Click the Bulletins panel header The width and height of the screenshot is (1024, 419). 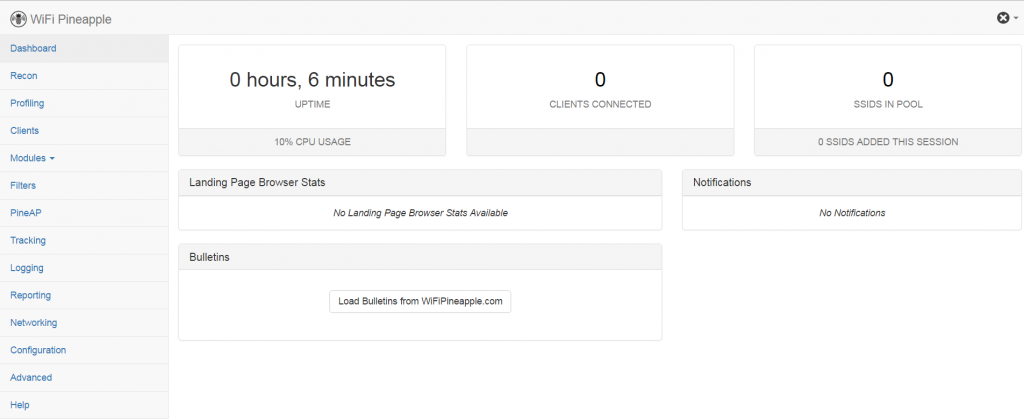click(x=420, y=257)
